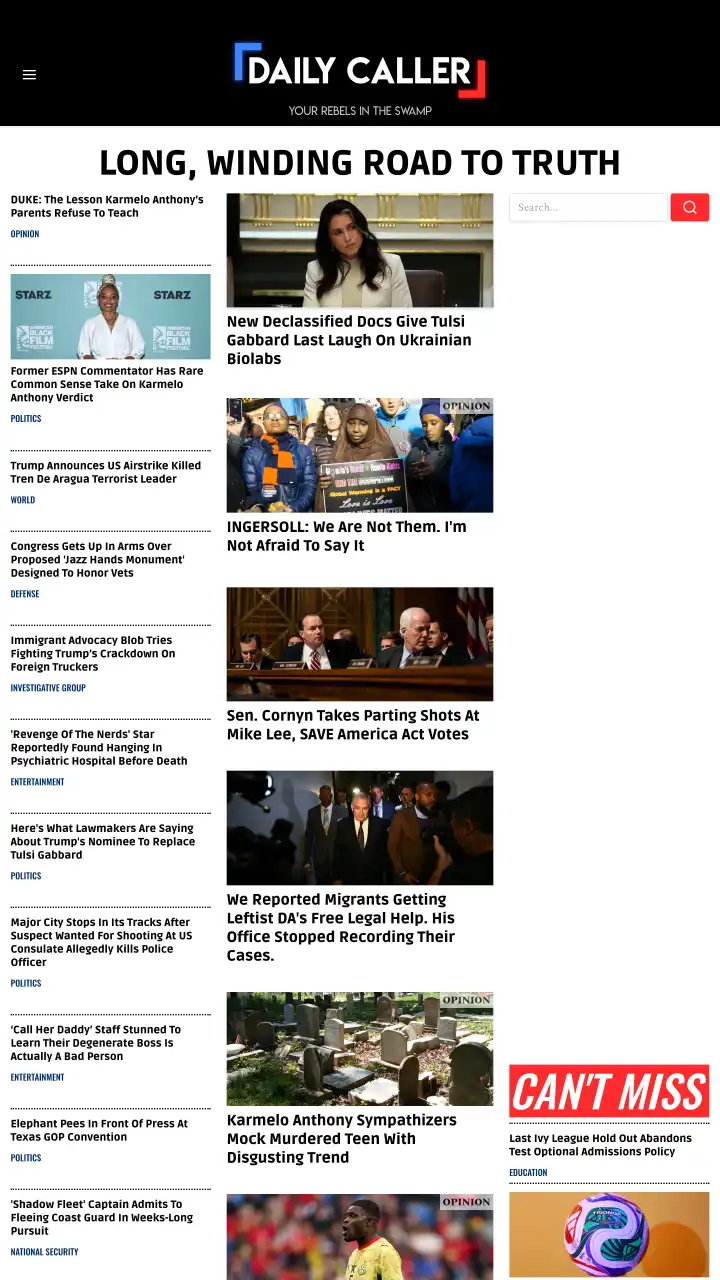Open the Tulsi Gabbard photo thumbnail

pos(360,250)
